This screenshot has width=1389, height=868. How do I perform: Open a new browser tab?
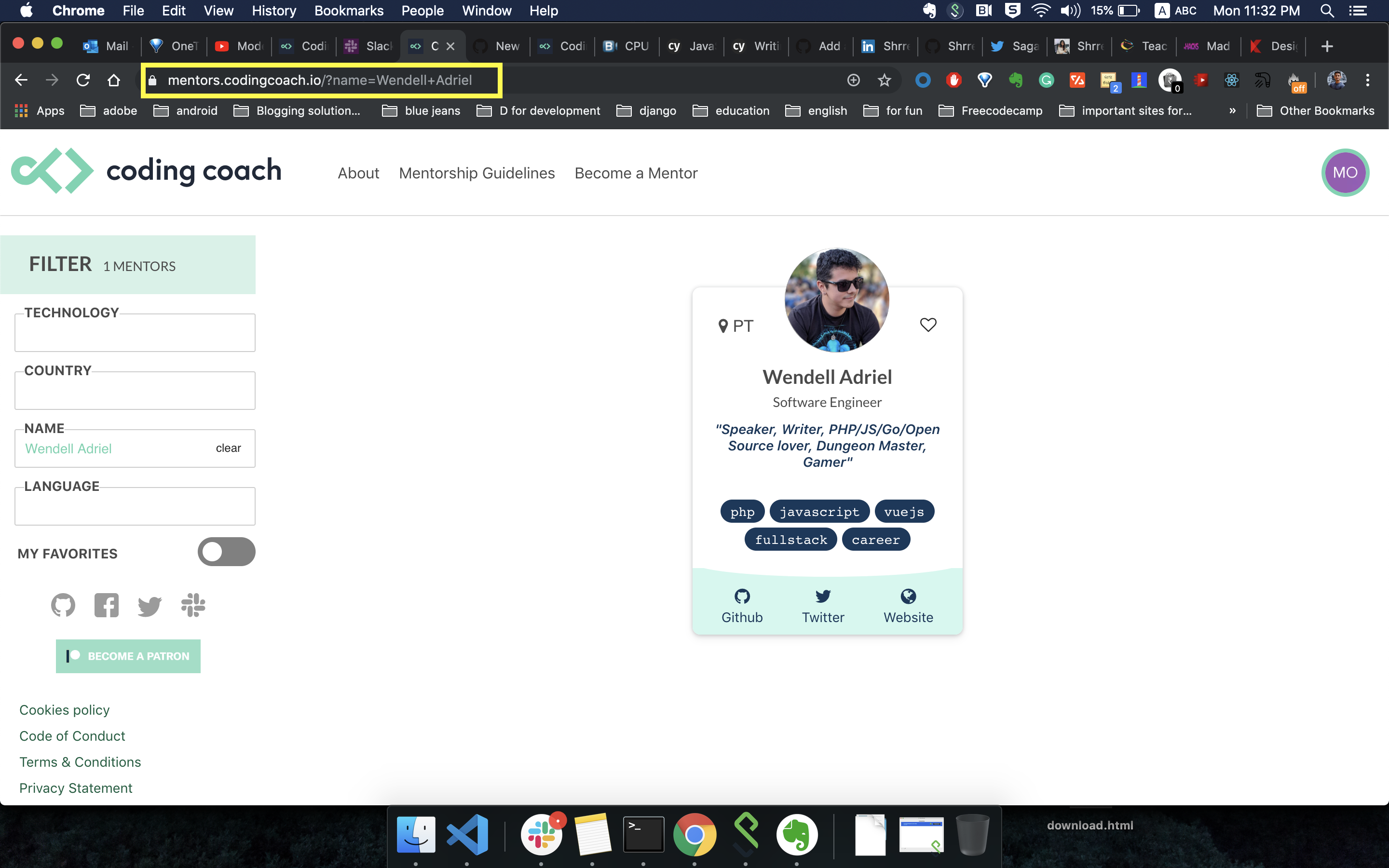1326,46
